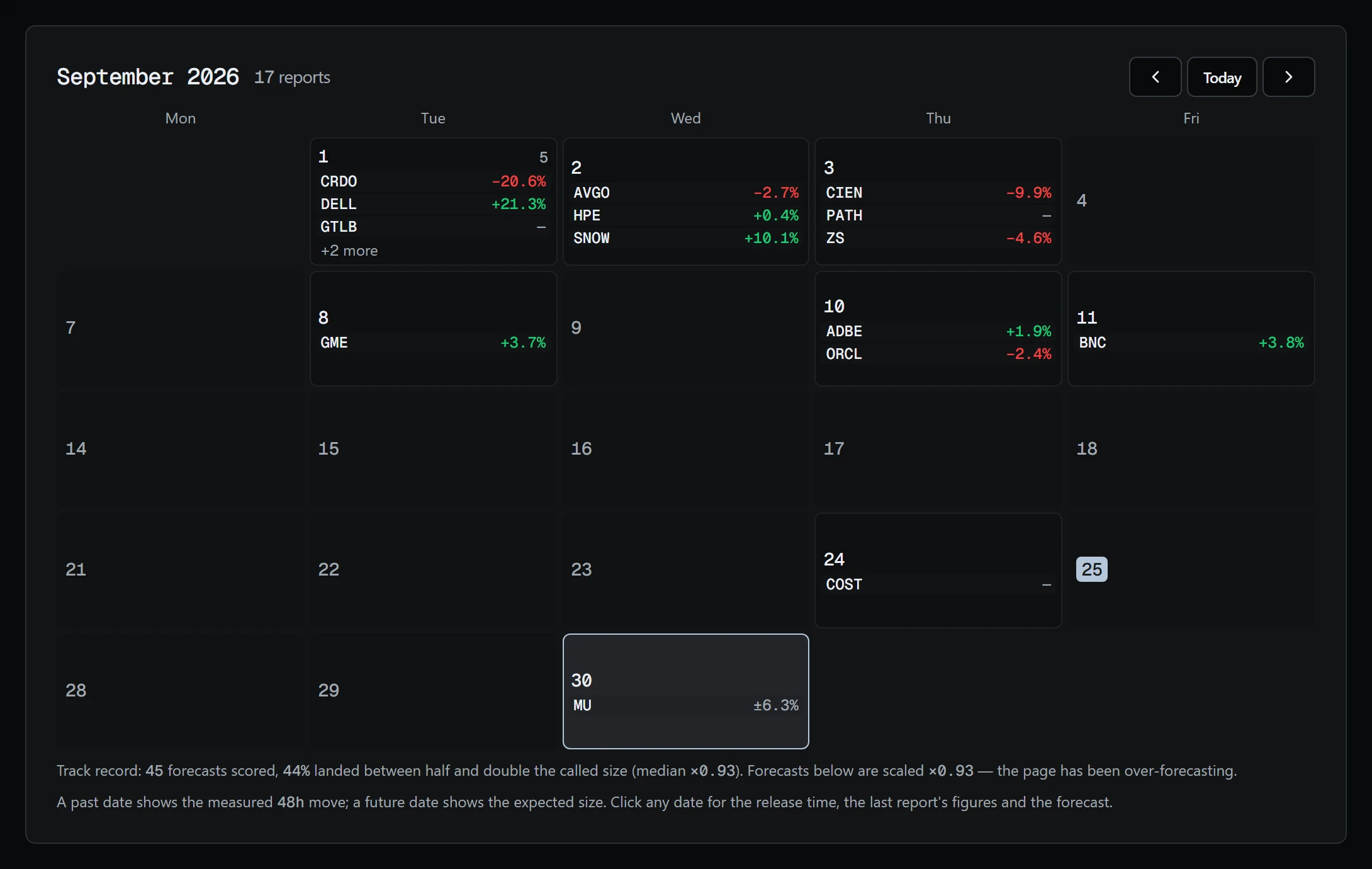The width and height of the screenshot is (1372, 869).
Task: Select the ORCL -2.4% row
Action: tap(938, 354)
